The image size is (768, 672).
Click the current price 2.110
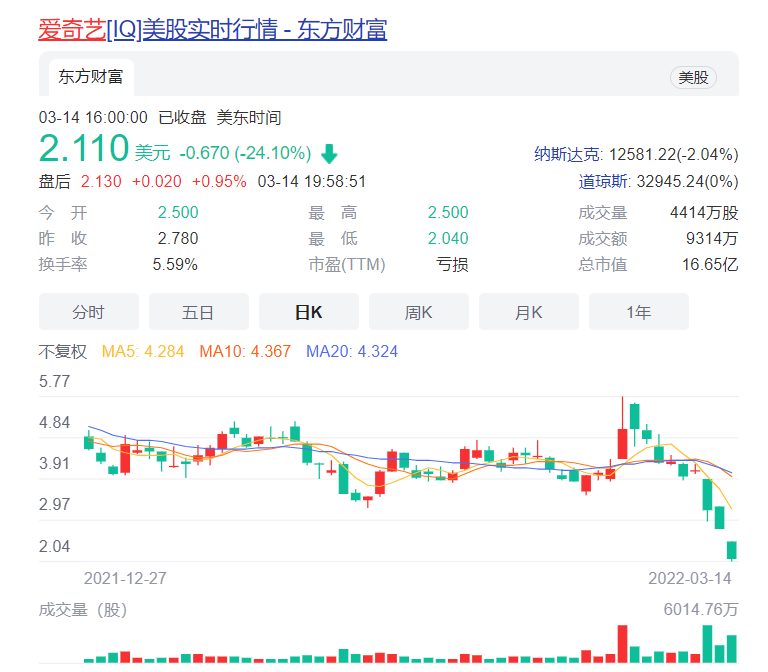tap(84, 148)
